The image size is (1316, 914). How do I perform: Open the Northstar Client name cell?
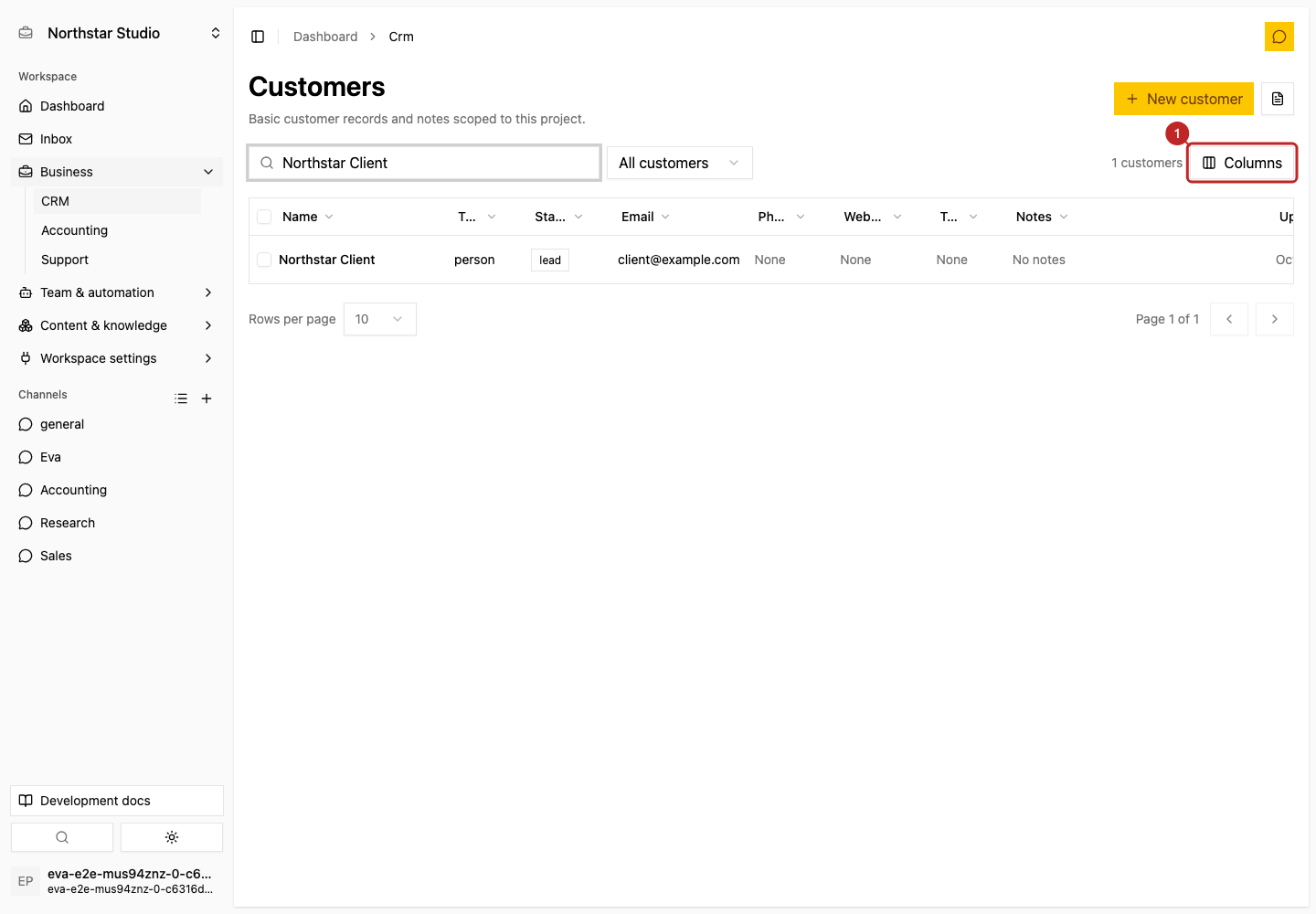coord(327,260)
